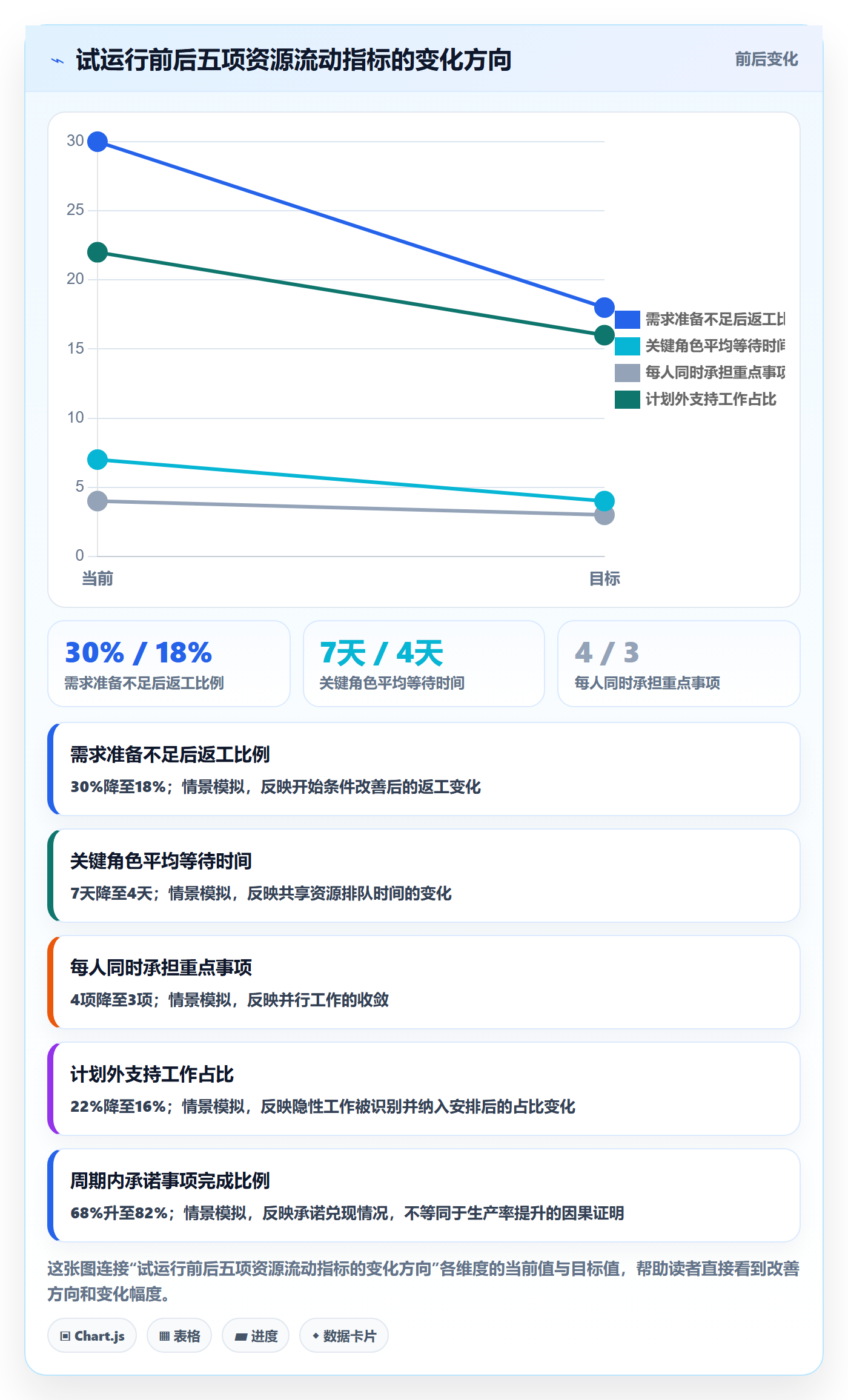
Task: Click text 7天降至4天 description
Action: (x=261, y=893)
